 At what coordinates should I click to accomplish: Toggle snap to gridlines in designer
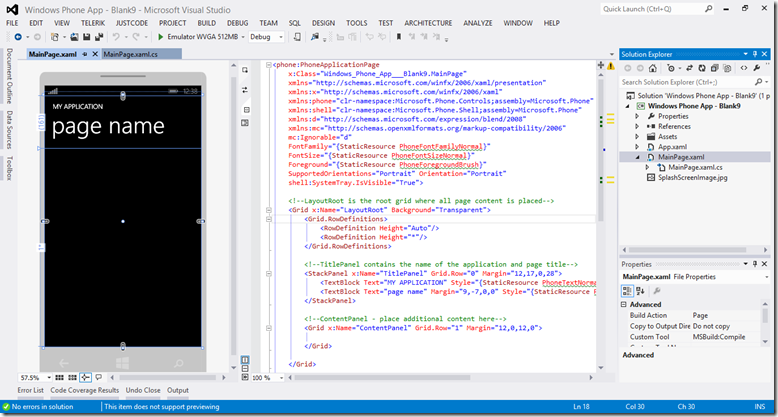[x=72, y=378]
